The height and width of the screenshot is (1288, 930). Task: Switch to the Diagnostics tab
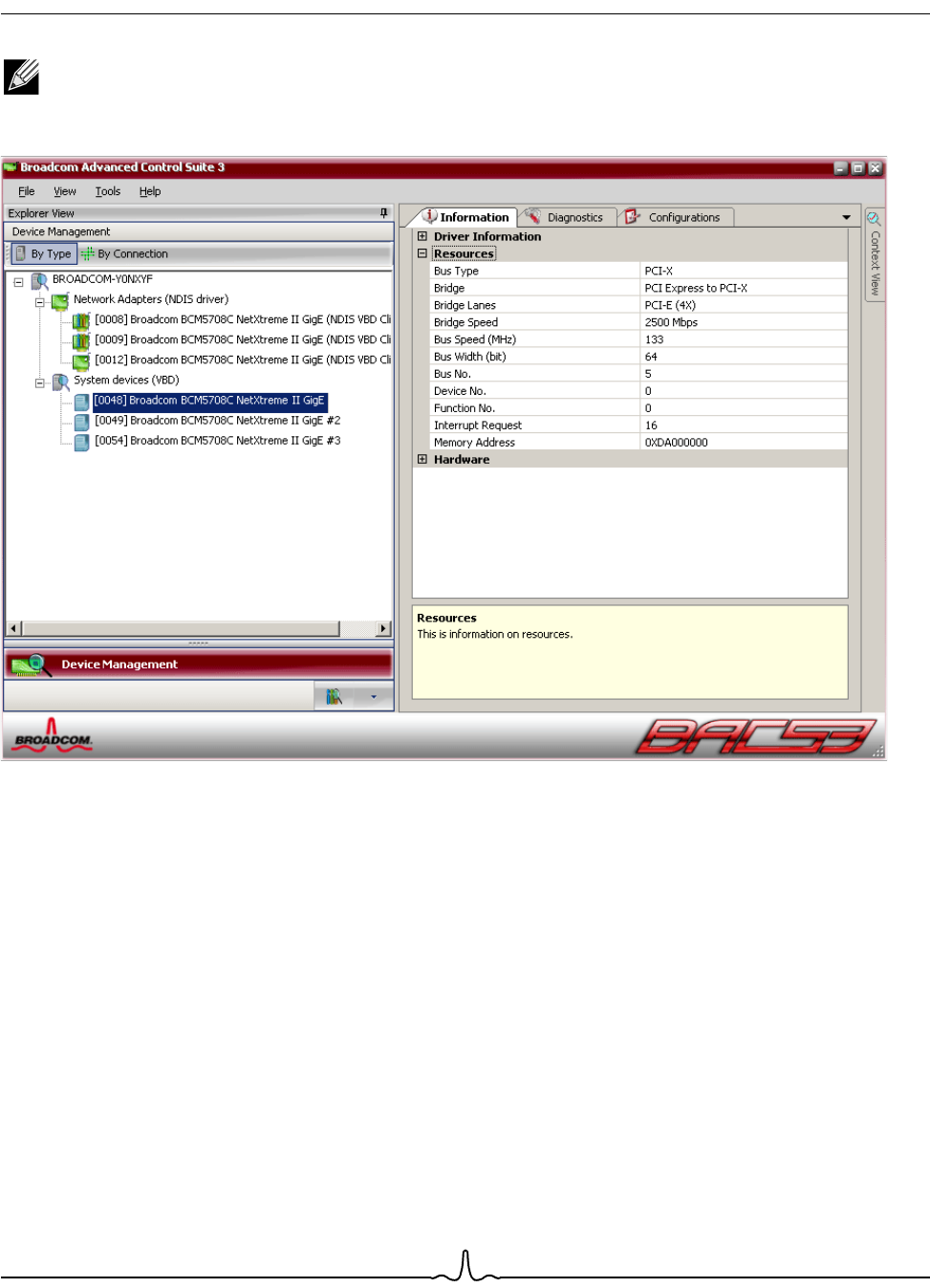[567, 217]
